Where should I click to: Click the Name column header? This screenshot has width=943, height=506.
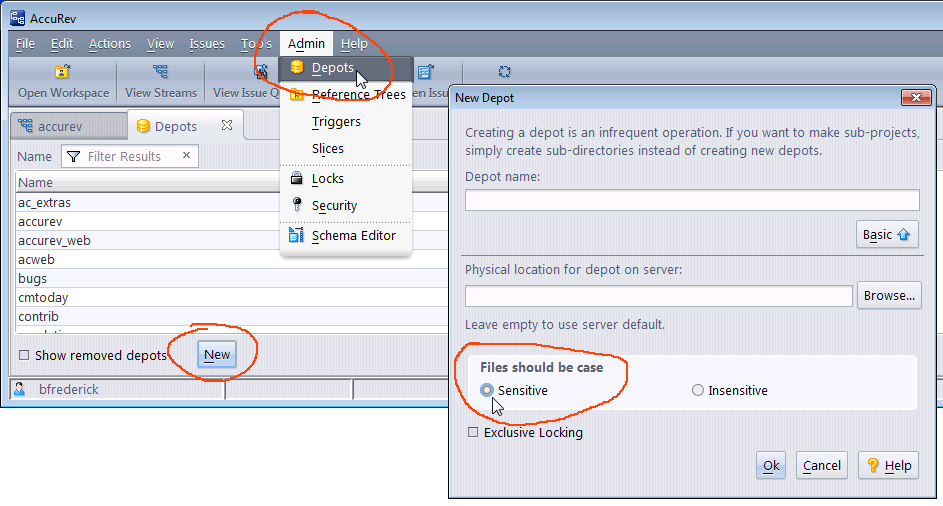(x=232, y=182)
